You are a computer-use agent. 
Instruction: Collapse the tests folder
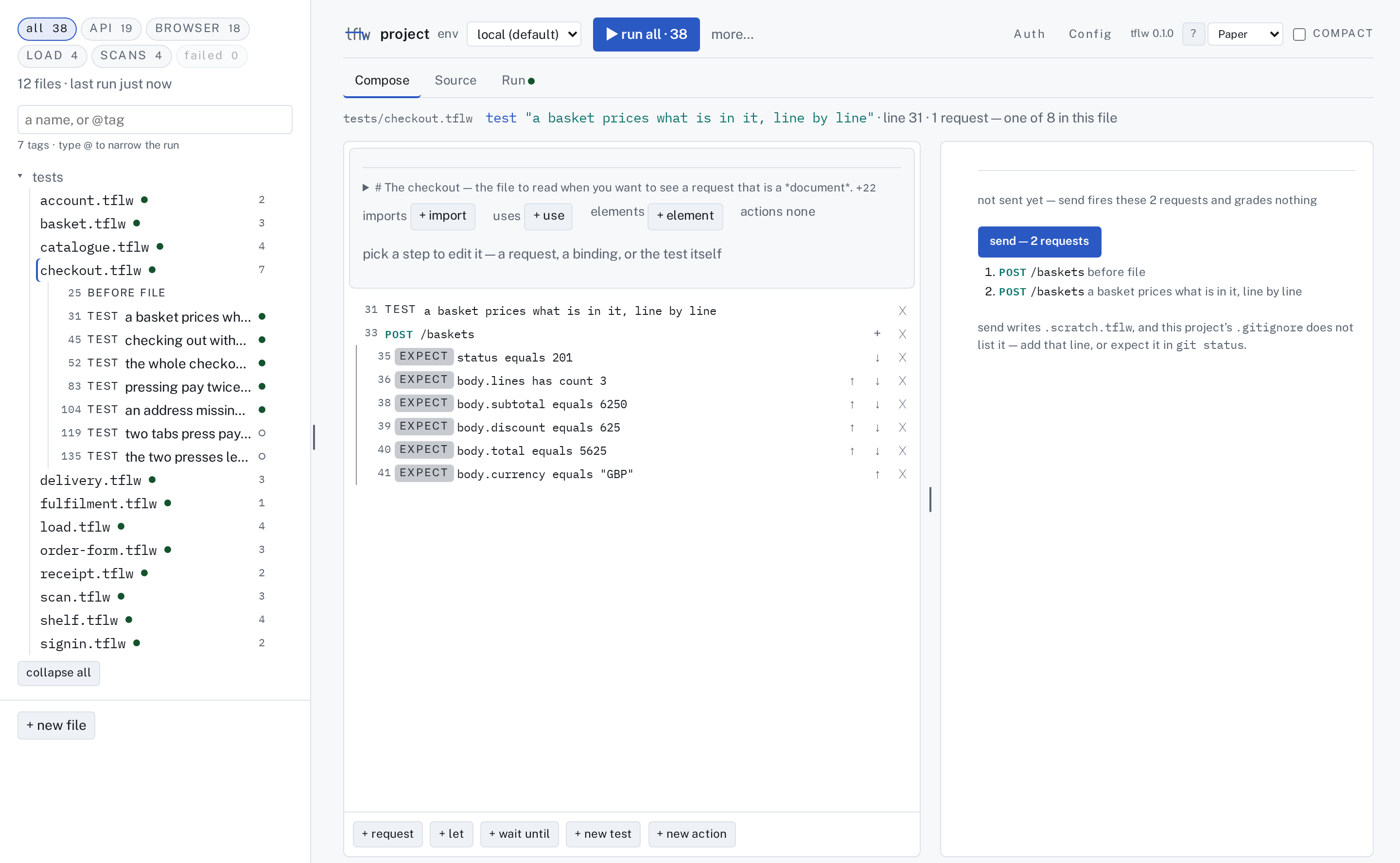tap(20, 176)
